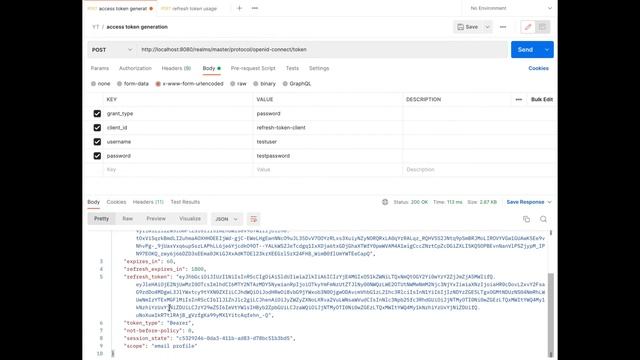Open the Send options arrow
The width and height of the screenshot is (640, 360).
tap(547, 50)
